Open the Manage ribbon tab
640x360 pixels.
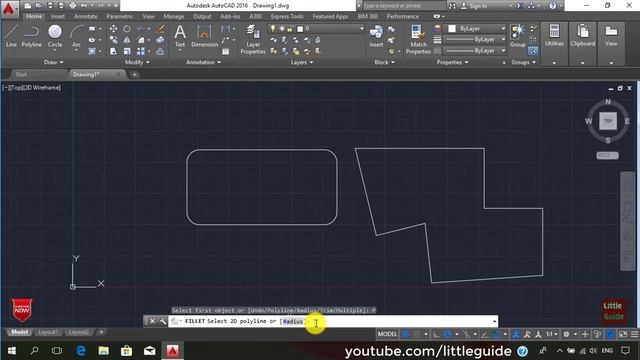(x=173, y=16)
